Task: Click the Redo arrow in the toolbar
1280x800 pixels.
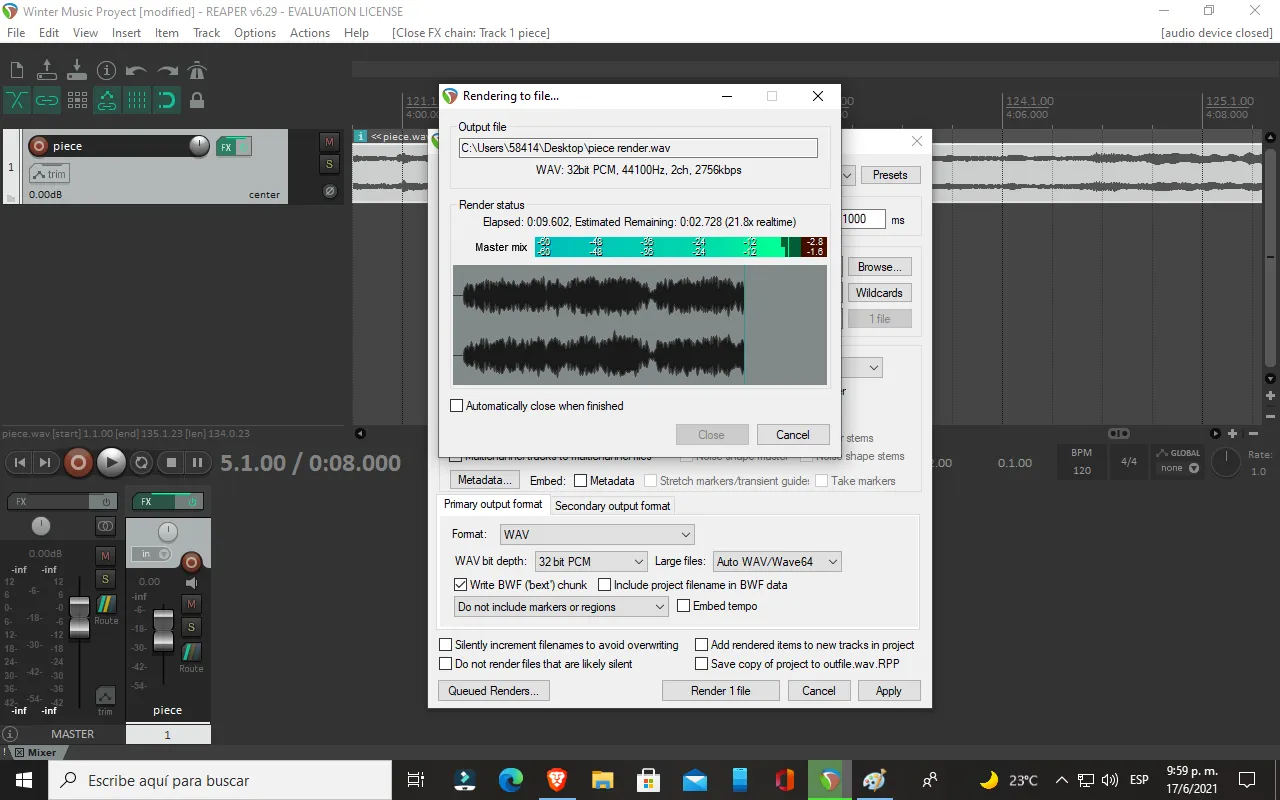Action: pos(167,70)
